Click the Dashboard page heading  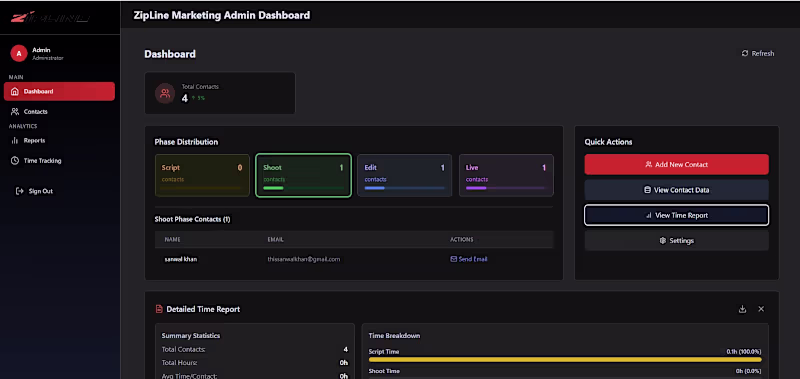170,54
